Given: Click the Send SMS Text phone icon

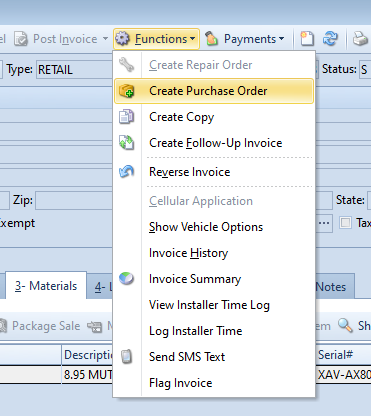Looking at the screenshot, I should pyautogui.click(x=127, y=357).
